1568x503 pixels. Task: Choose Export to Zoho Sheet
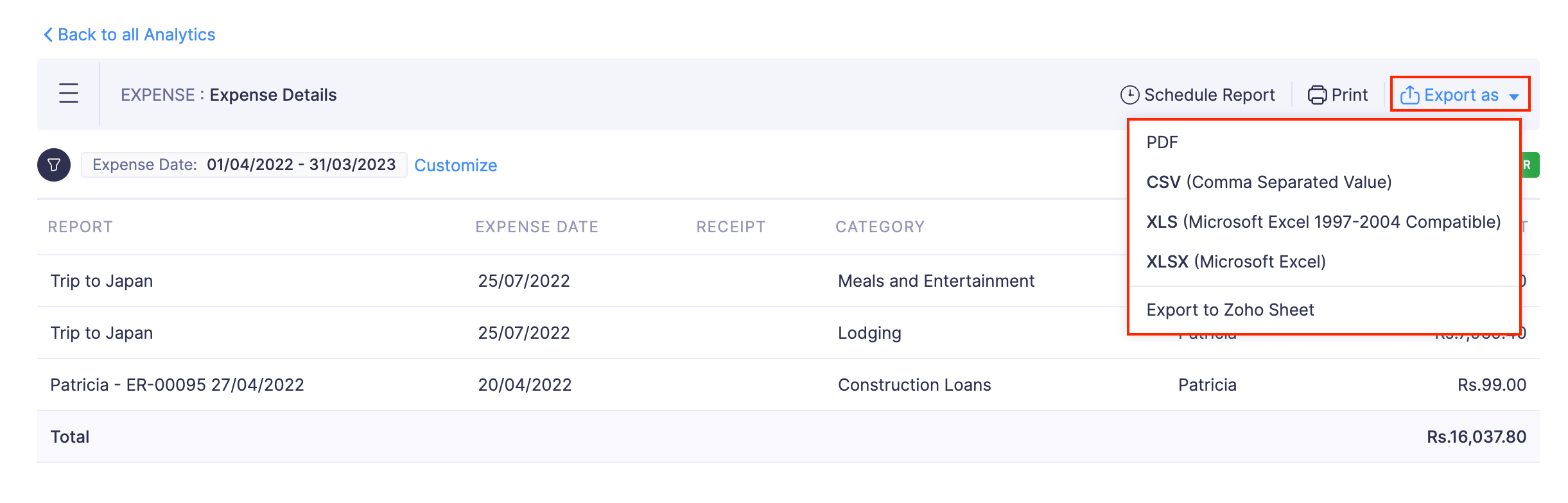[1230, 310]
